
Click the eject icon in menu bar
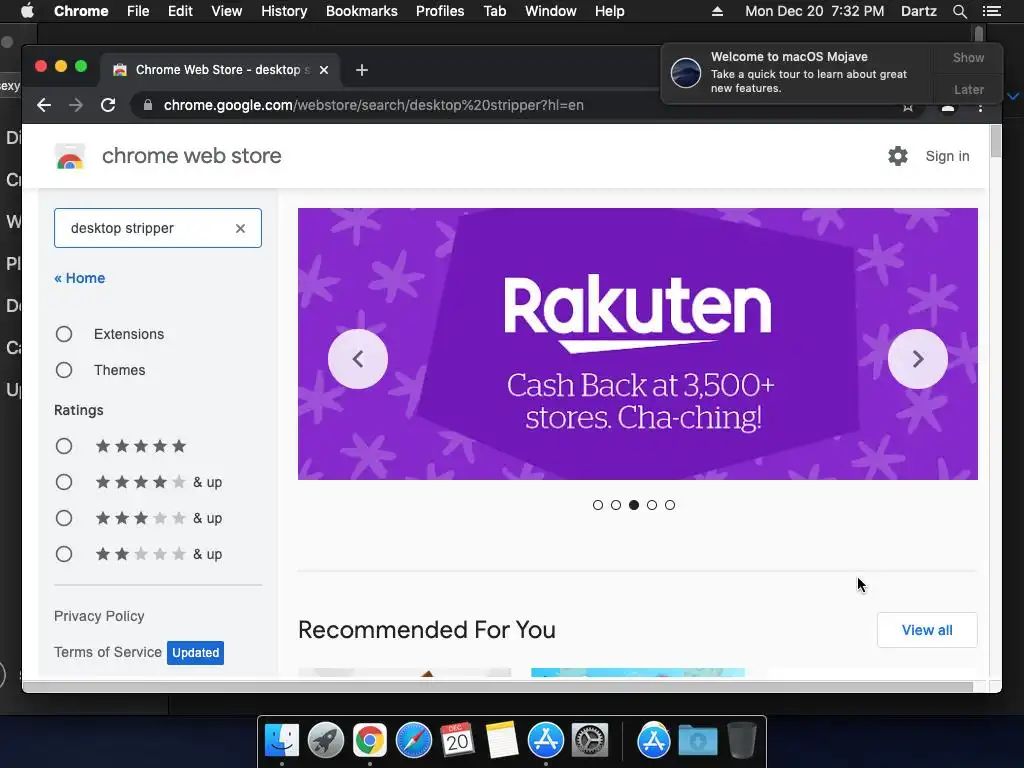pos(717,11)
